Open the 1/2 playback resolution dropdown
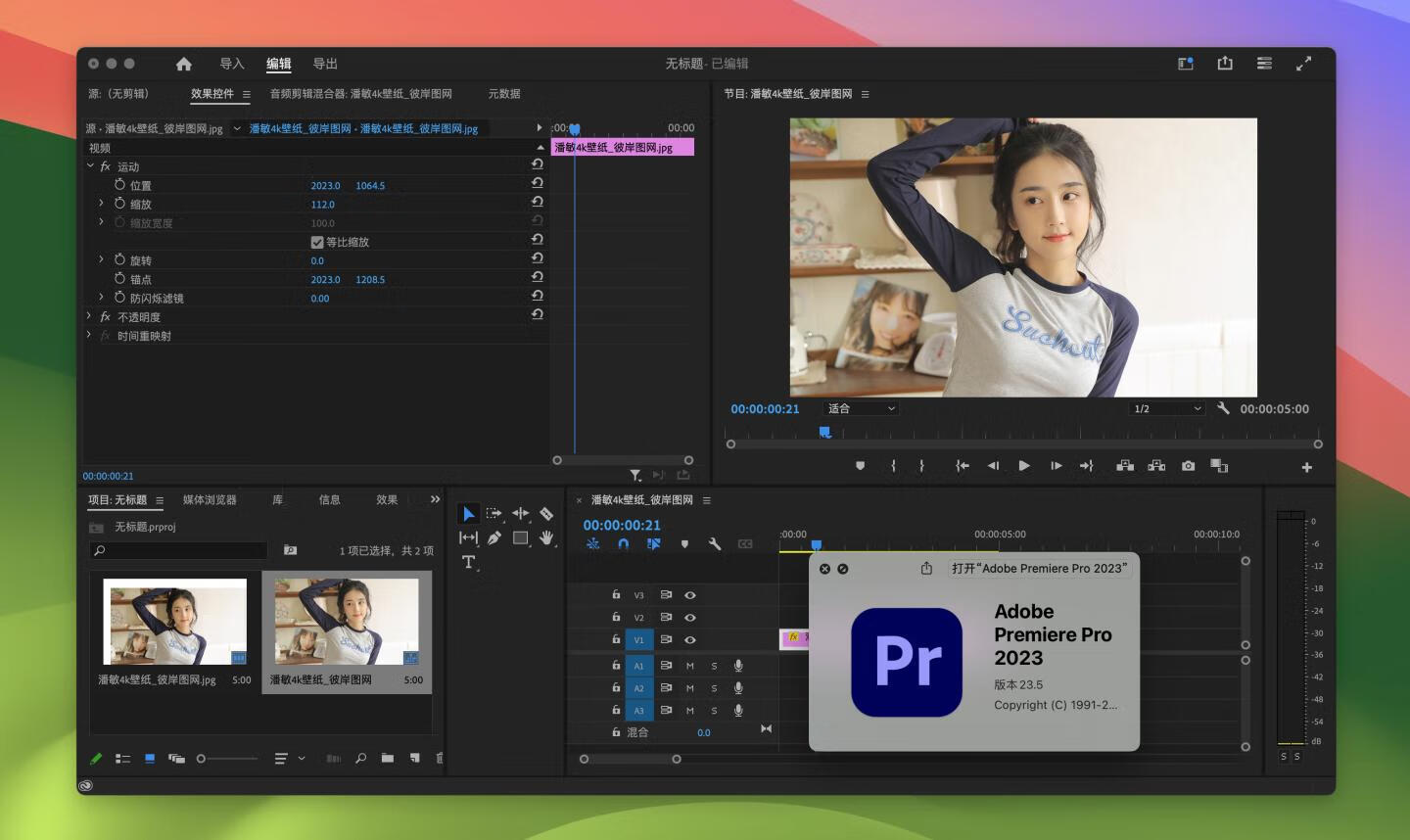 click(x=1167, y=408)
